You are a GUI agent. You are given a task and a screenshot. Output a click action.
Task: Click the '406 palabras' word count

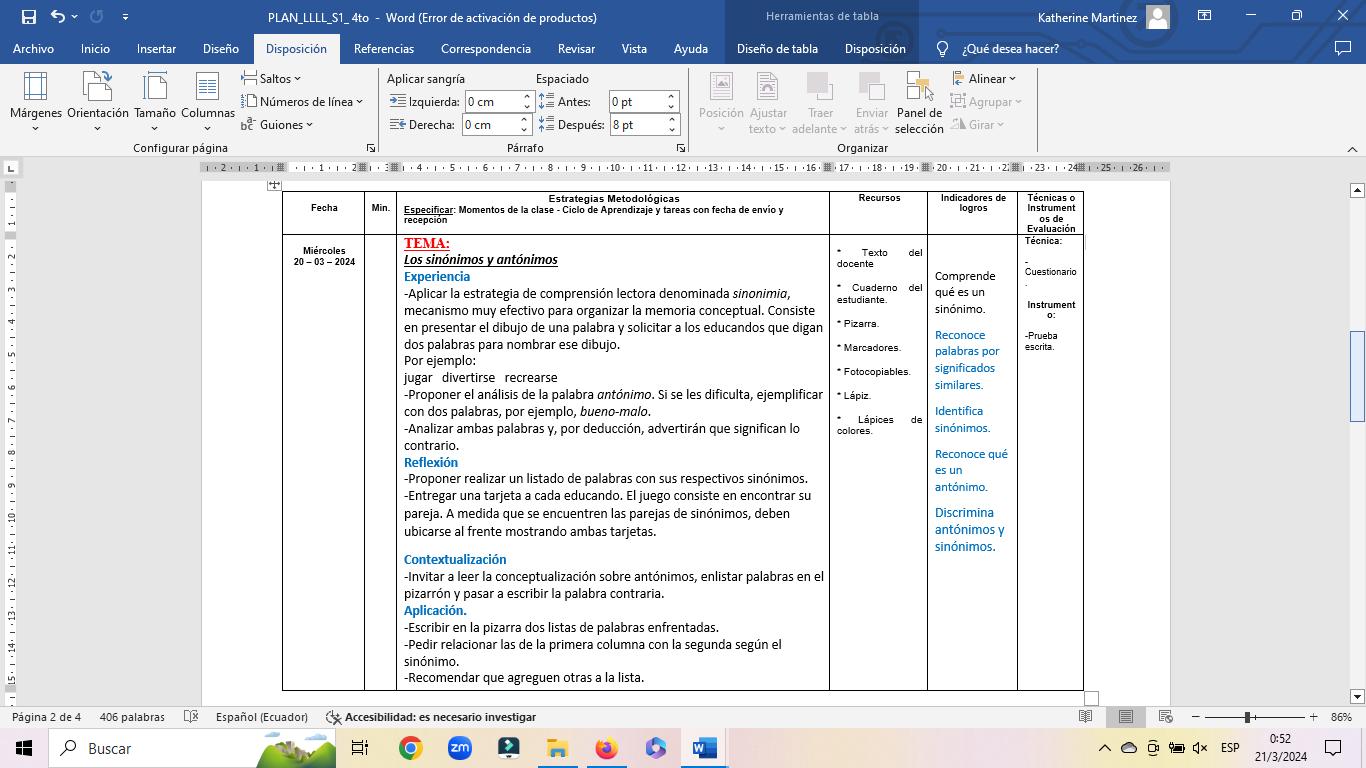(132, 717)
